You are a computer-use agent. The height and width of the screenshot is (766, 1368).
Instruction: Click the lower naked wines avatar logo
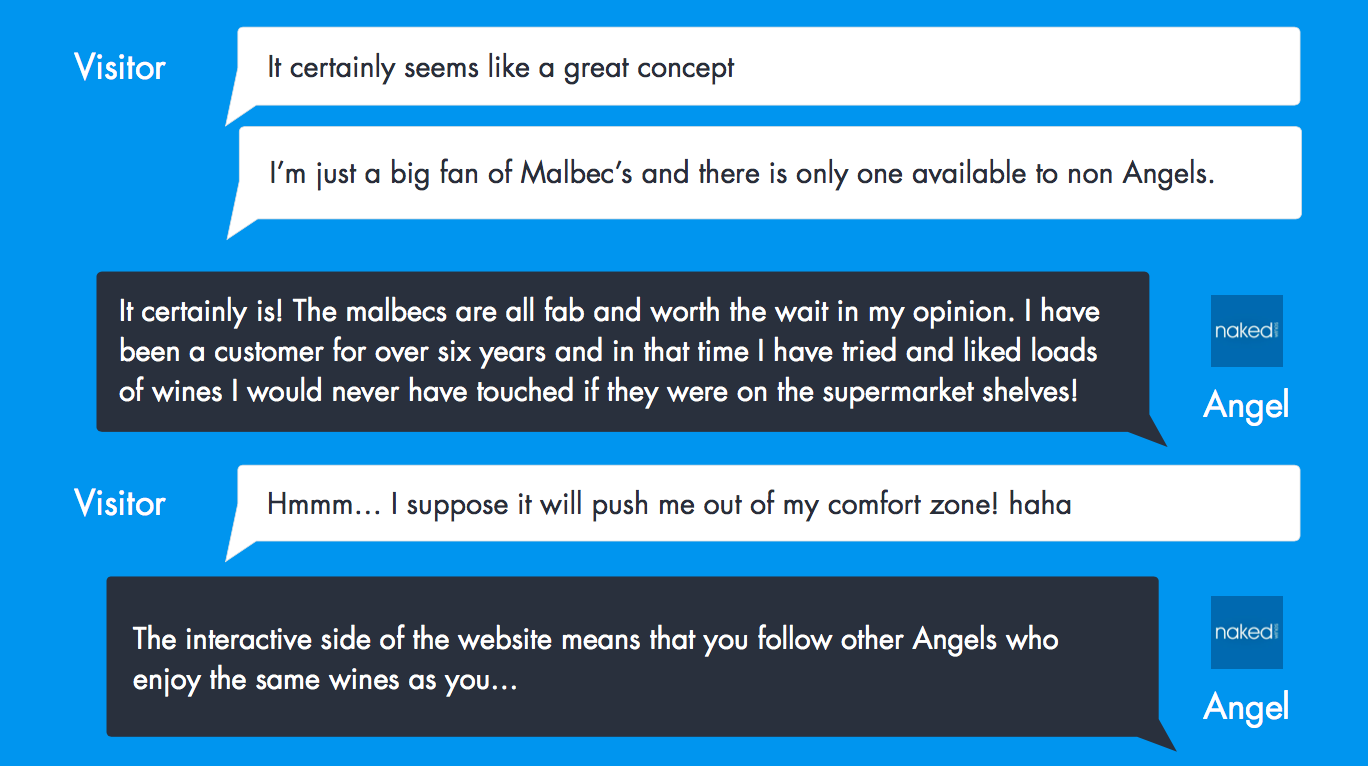point(1246,632)
